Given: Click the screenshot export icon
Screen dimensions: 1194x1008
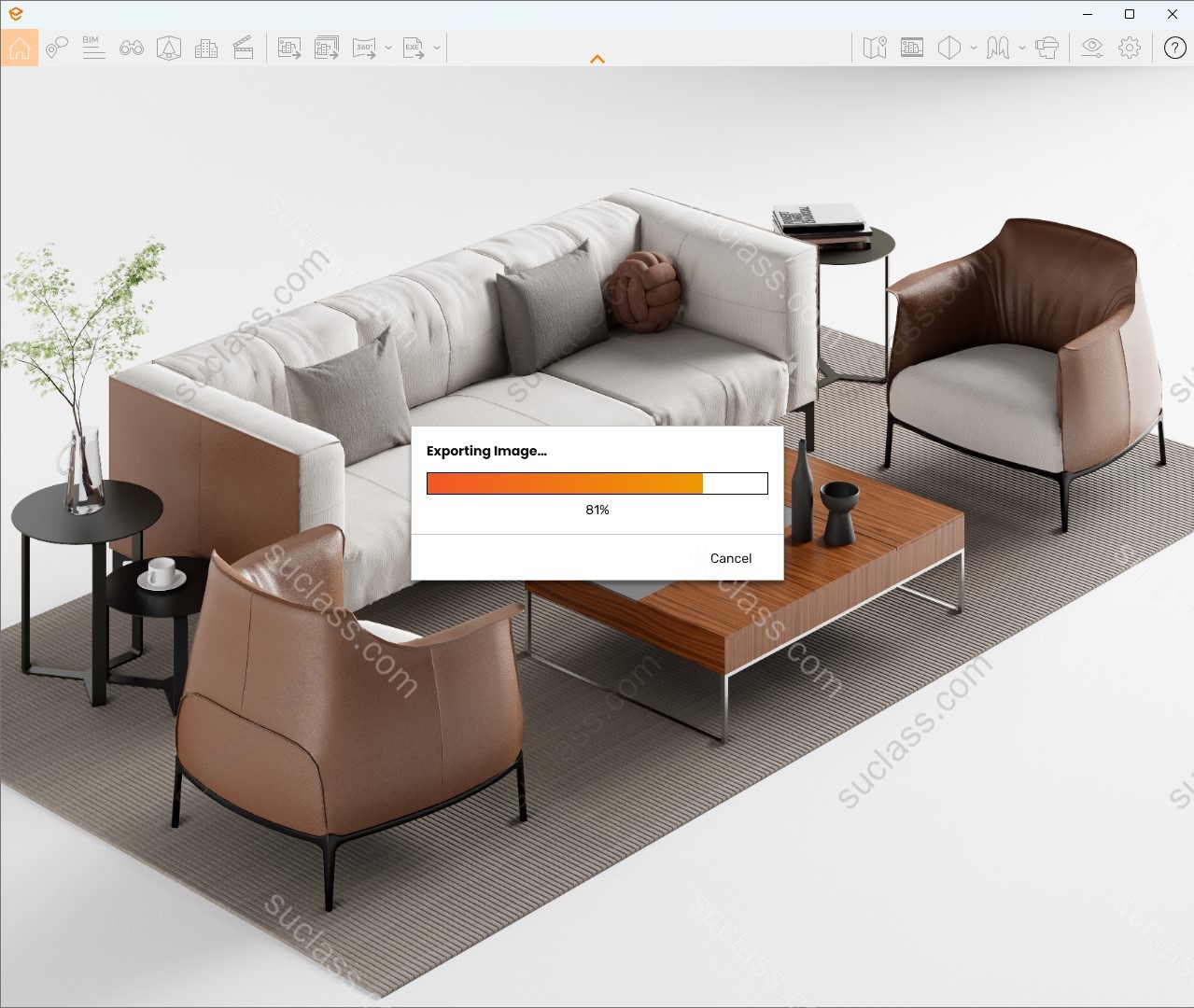Looking at the screenshot, I should pos(289,48).
